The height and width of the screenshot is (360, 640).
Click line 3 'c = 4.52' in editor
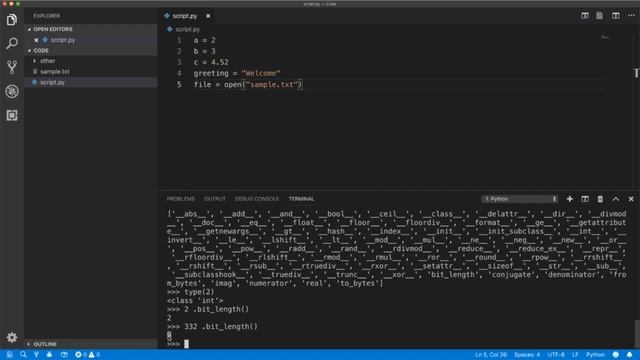211,62
